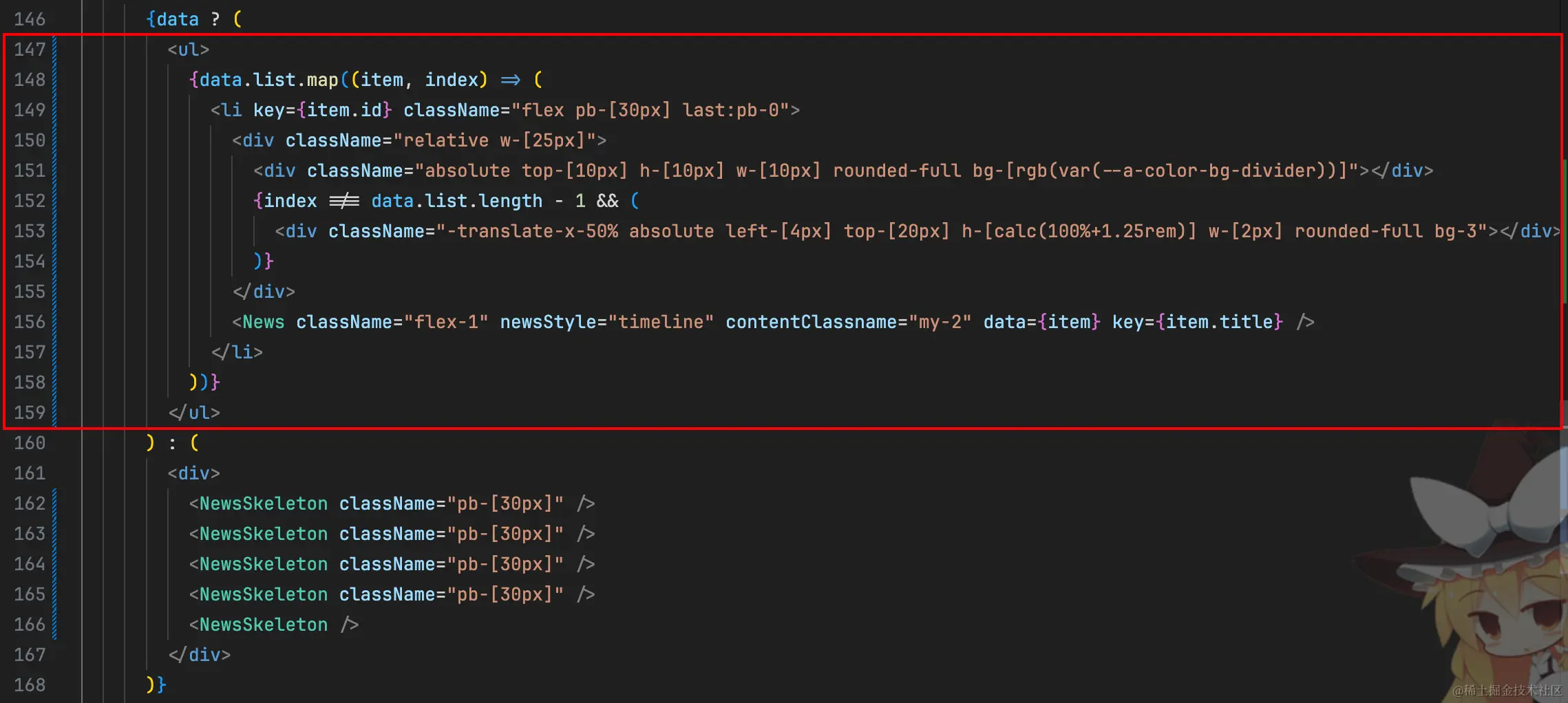Click the arrow function operator on line 148
1568x703 pixels.
pos(510,80)
